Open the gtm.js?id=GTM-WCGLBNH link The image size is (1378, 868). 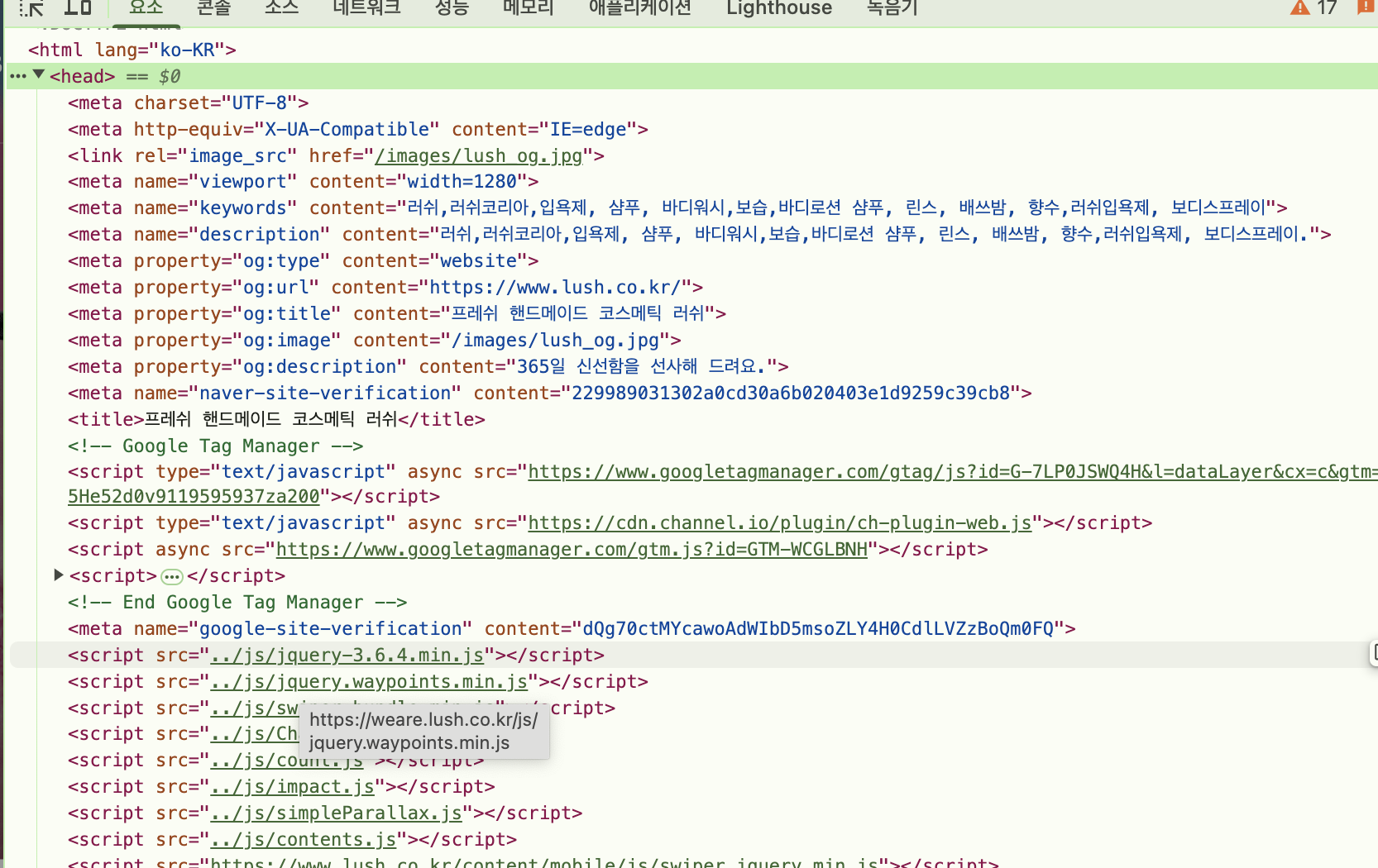click(x=572, y=549)
